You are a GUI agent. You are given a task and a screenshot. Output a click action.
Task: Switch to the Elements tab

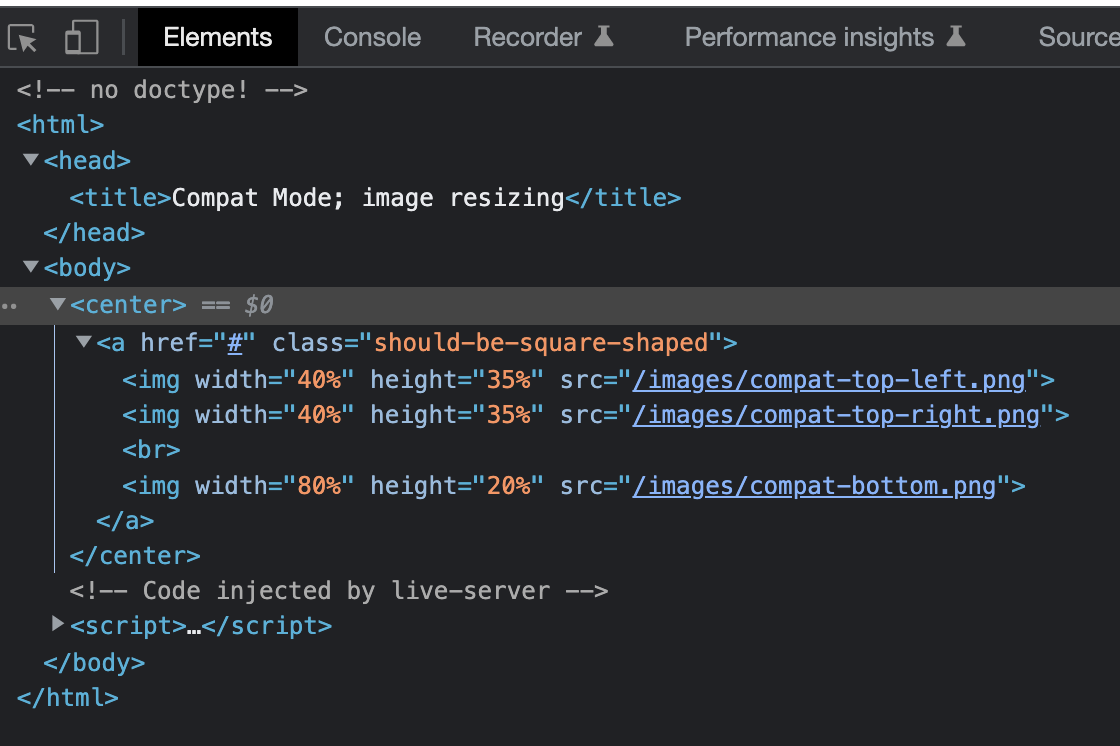click(217, 37)
